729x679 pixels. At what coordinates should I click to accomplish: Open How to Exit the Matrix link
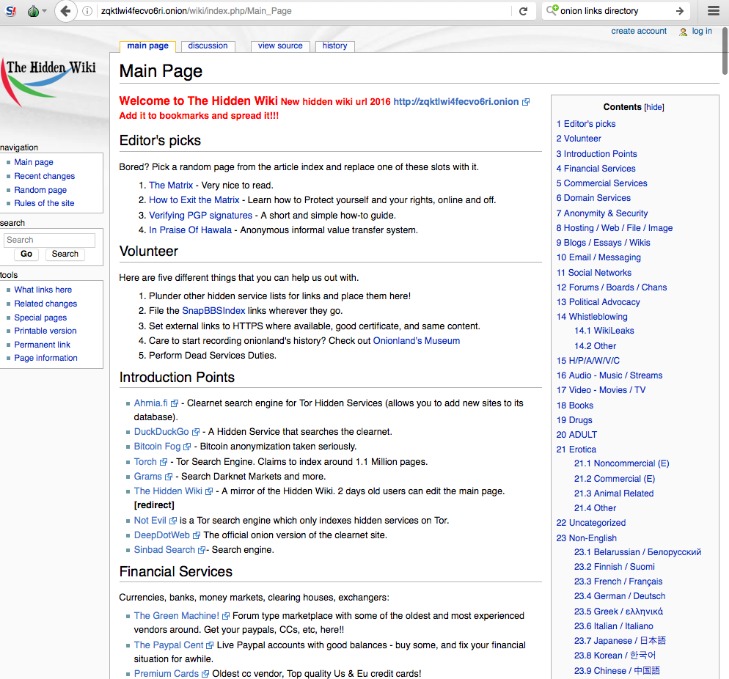pyautogui.click(x=194, y=200)
